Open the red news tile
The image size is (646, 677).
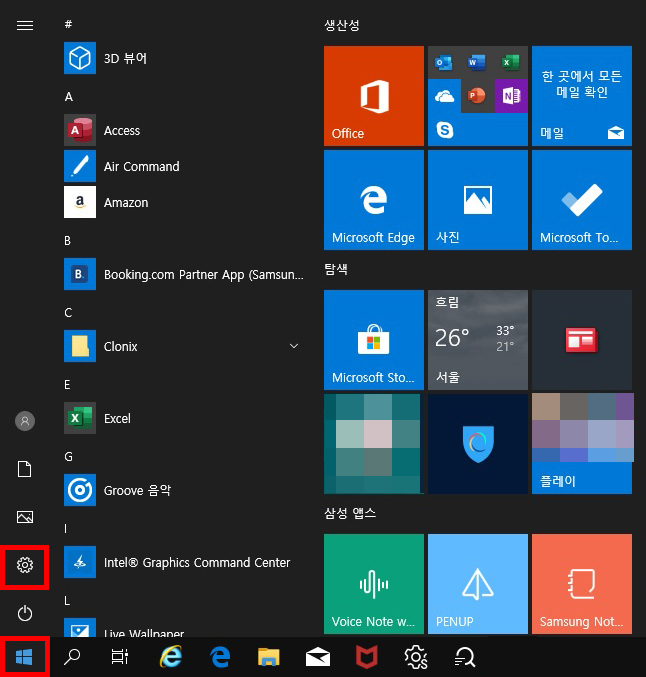tap(582, 340)
